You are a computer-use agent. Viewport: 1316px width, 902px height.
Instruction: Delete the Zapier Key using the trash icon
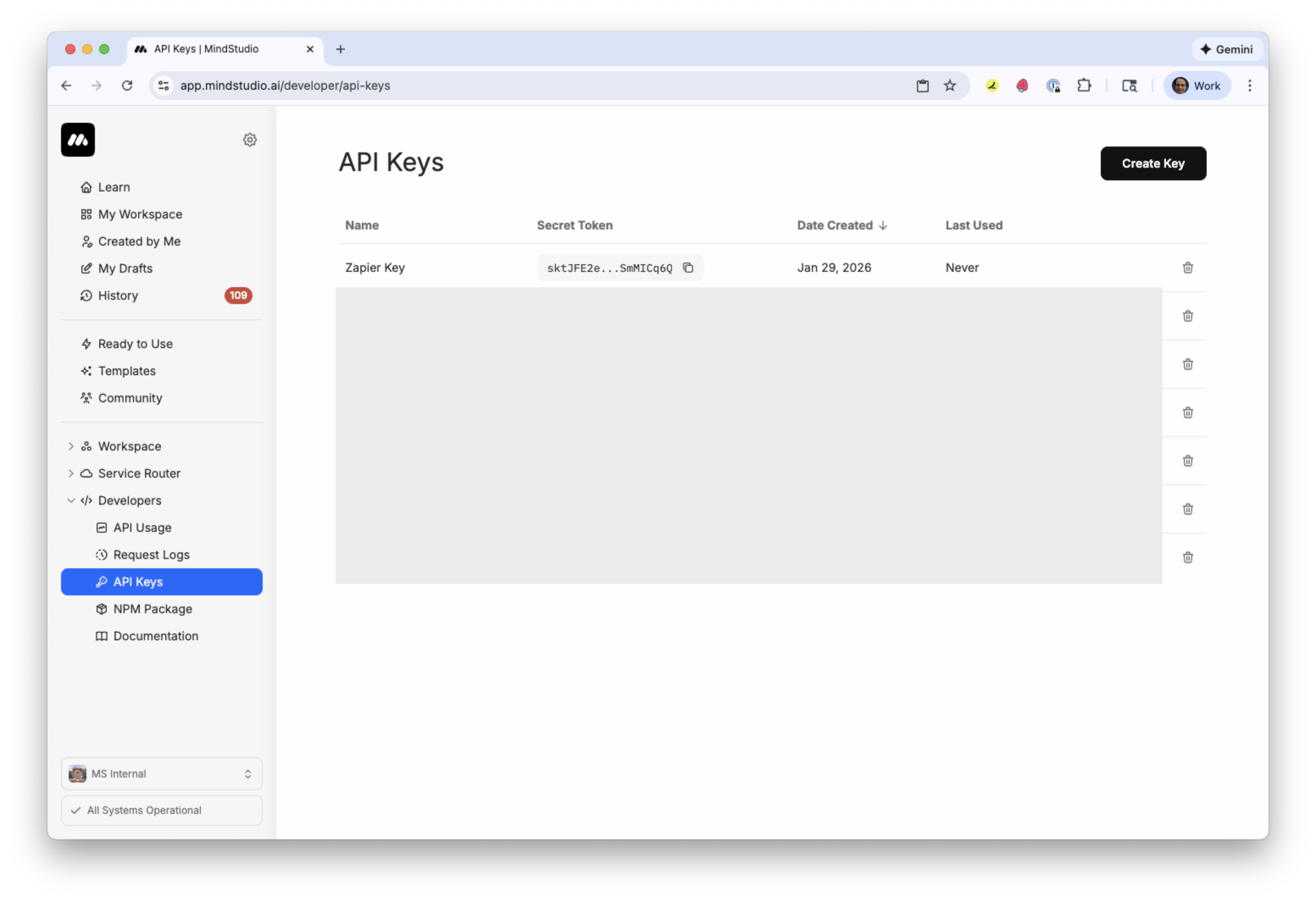coord(1188,268)
